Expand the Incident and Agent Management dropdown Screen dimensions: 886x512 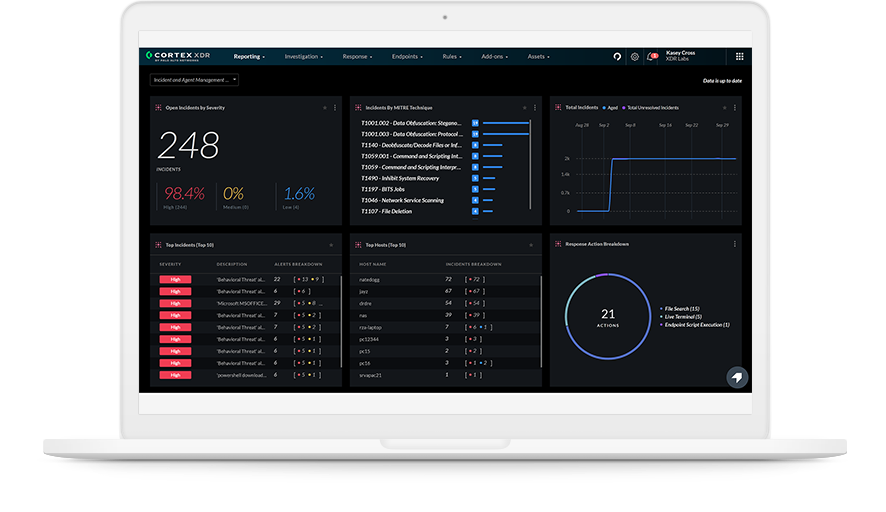pyautogui.click(x=194, y=80)
